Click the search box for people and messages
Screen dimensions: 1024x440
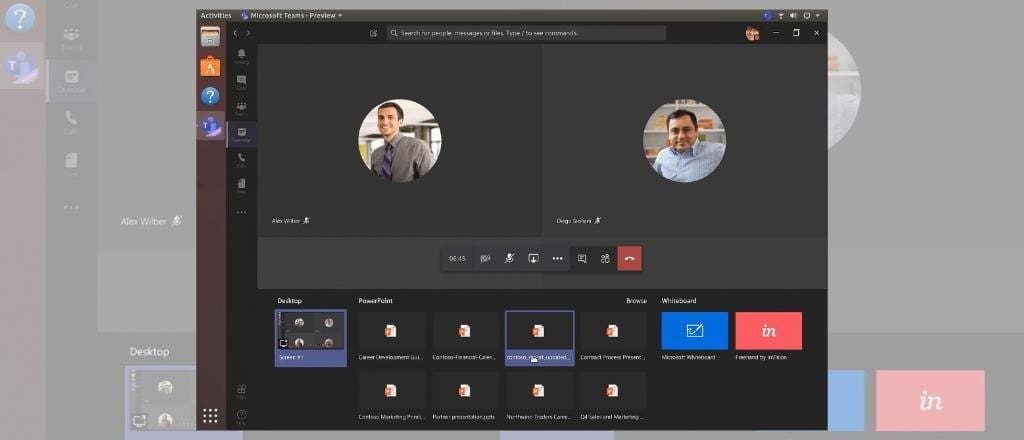tap(526, 33)
